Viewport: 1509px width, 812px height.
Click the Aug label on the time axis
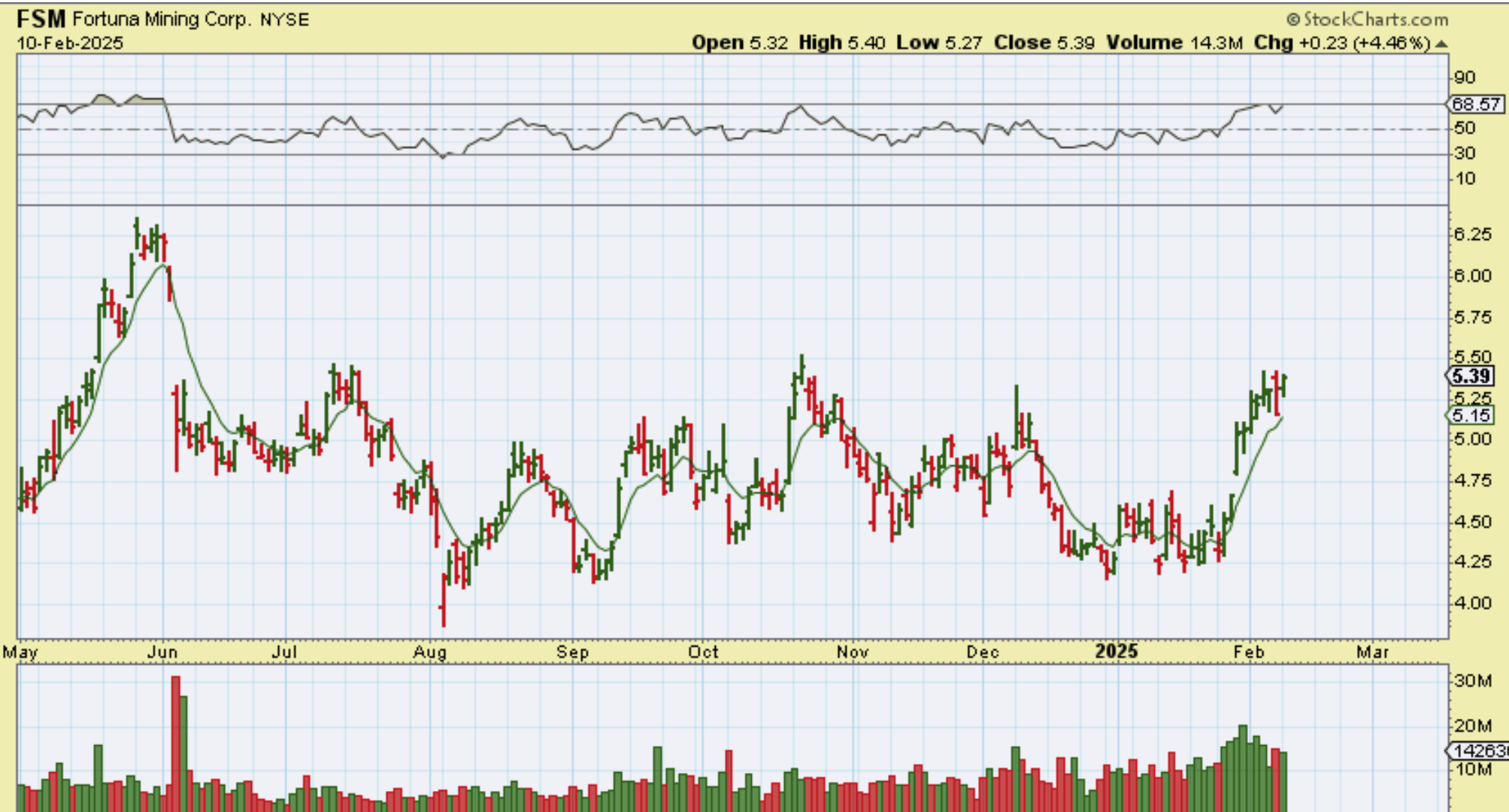coord(430,652)
